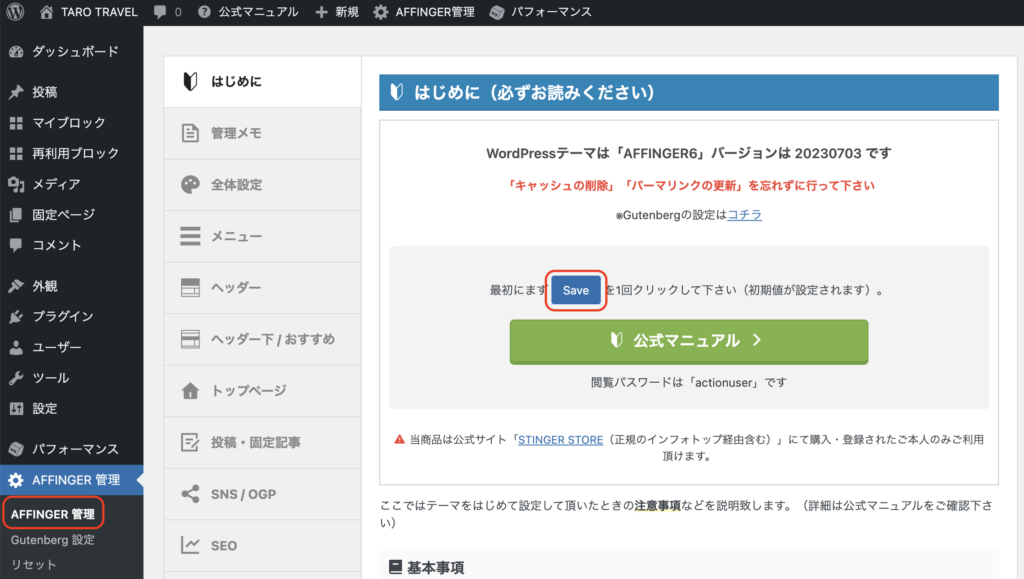The image size is (1024, 579).
Task: Open 公式マニュアル in the admin bar
Action: 258,12
